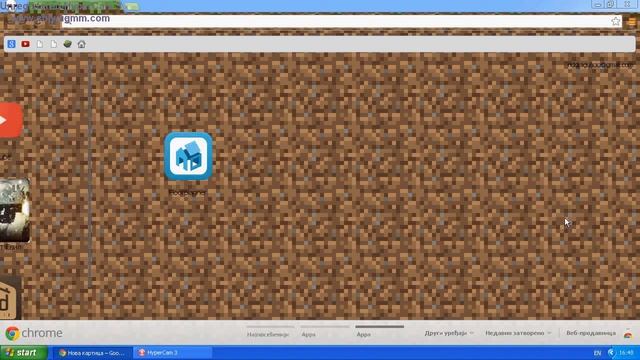This screenshot has width=640, height=360.
Task: Open the YouTube bookmark in bookmarks bar
Action: [25, 44]
